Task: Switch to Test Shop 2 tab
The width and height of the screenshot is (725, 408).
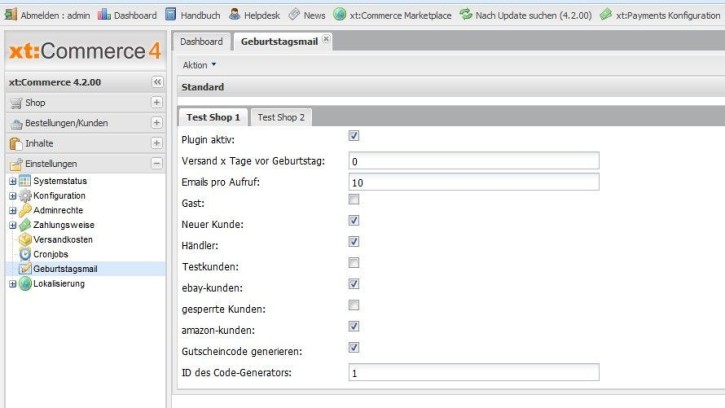Action: [281, 117]
